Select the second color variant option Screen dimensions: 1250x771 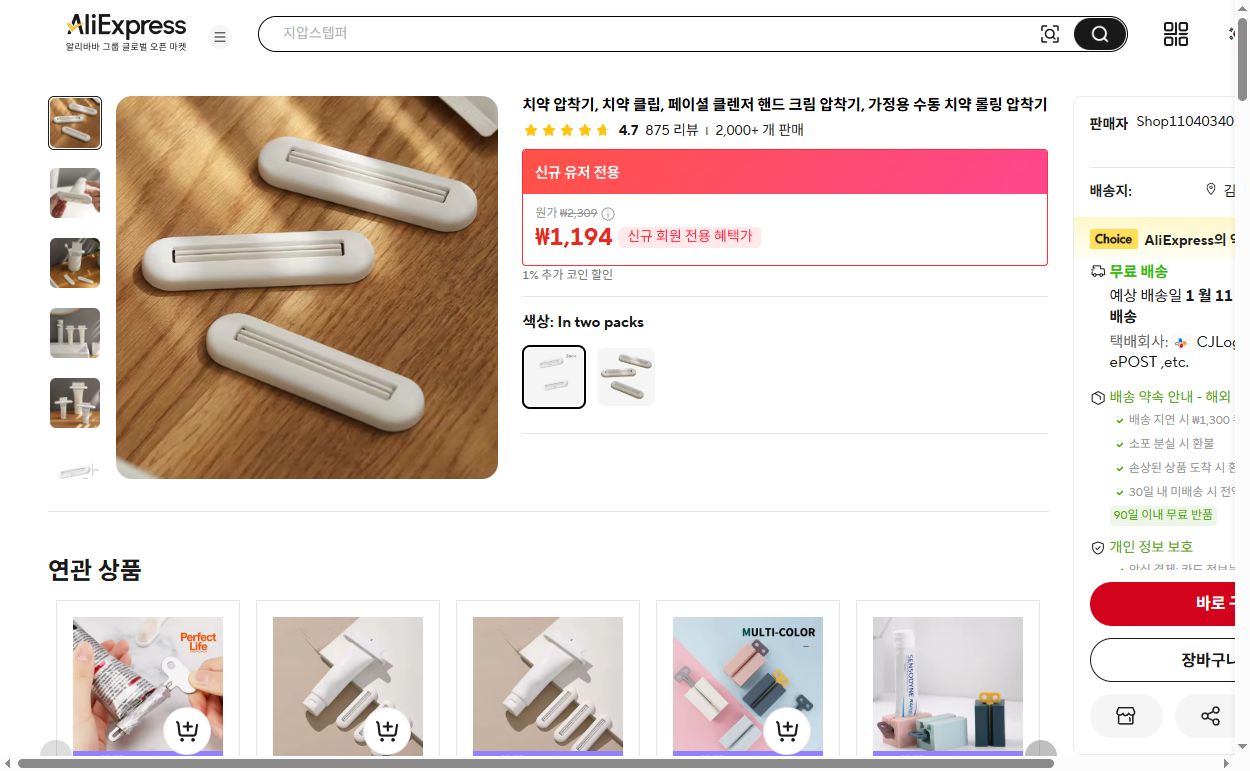click(x=626, y=376)
